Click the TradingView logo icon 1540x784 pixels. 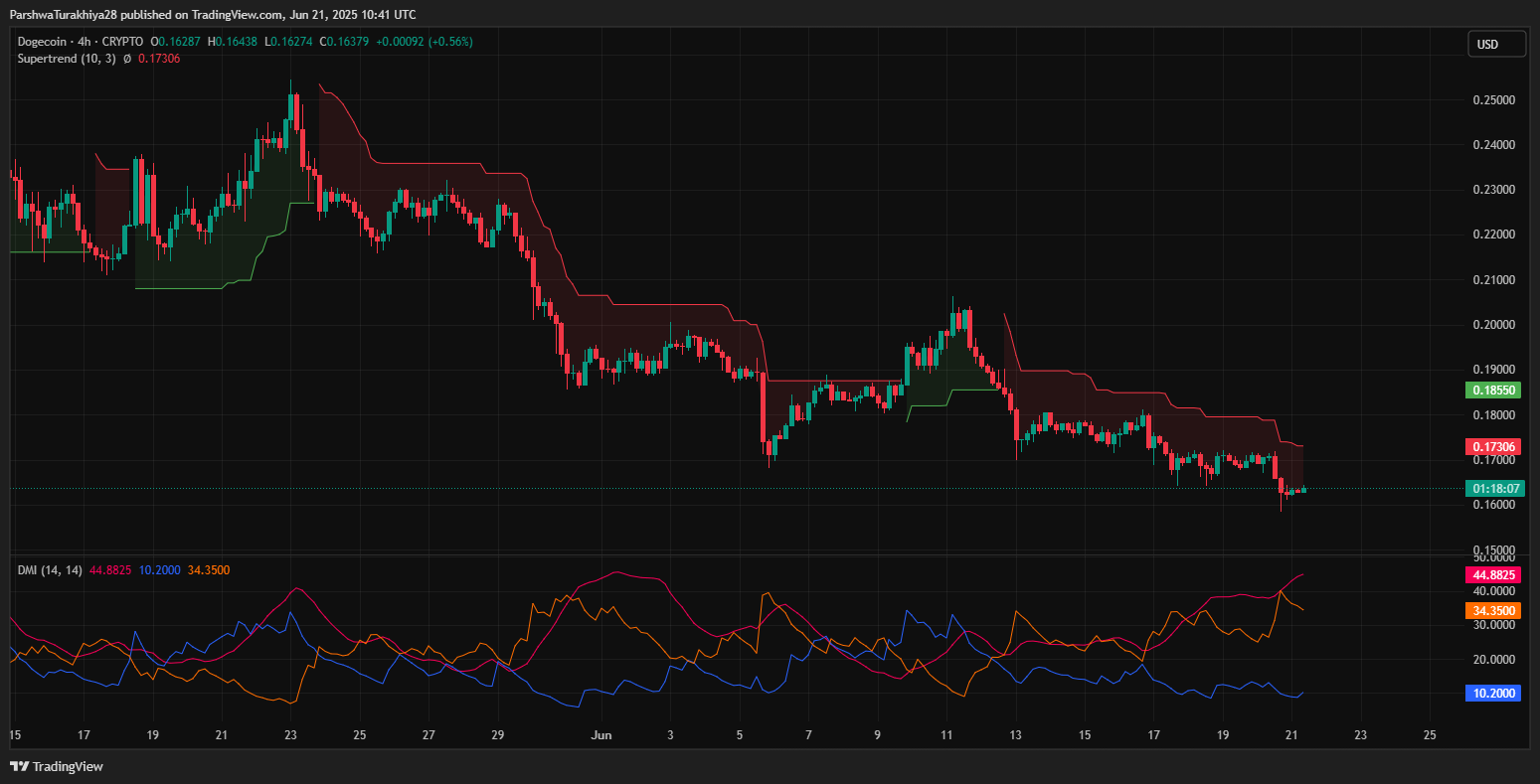pos(19,766)
